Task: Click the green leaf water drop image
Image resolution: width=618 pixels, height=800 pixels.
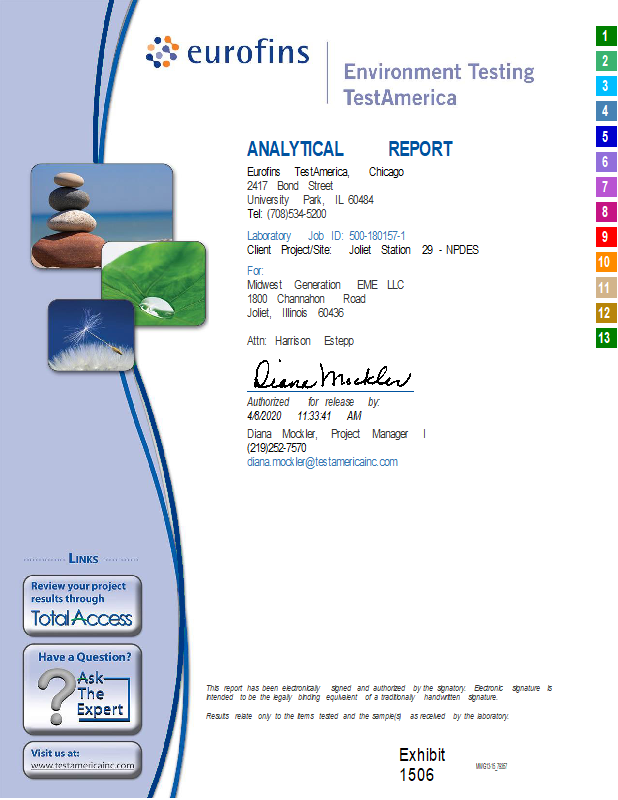Action: (x=154, y=283)
